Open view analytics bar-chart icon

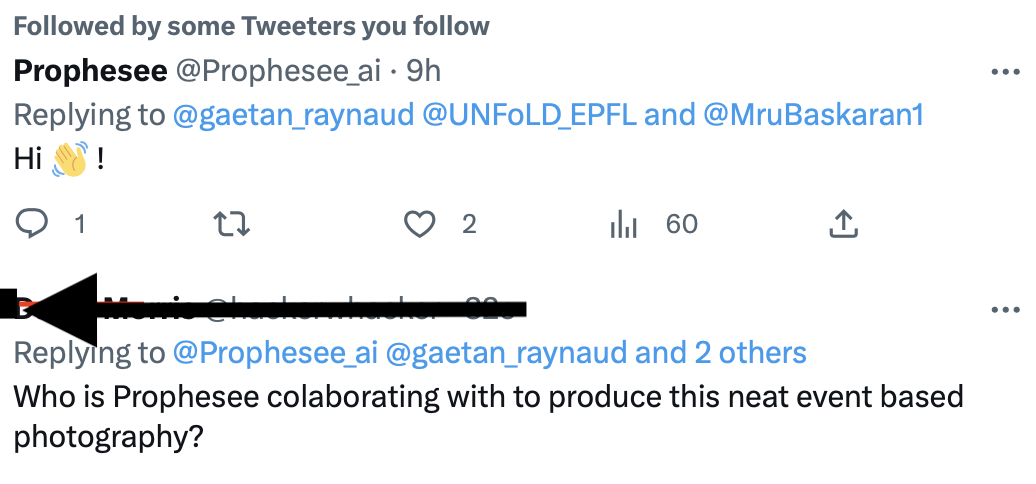coord(623,224)
